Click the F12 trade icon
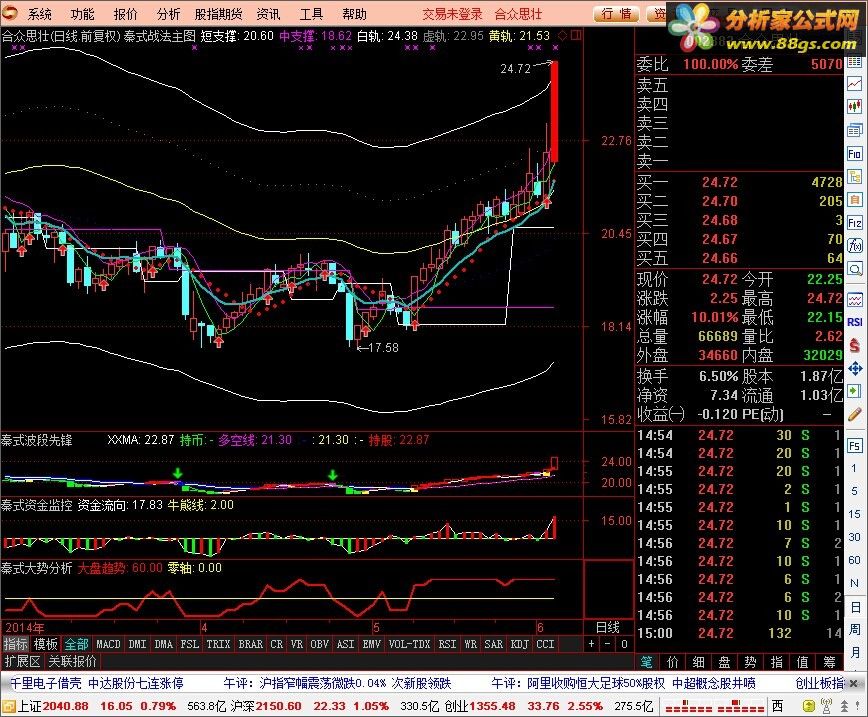Viewport: 868px width, 717px height. point(855,223)
